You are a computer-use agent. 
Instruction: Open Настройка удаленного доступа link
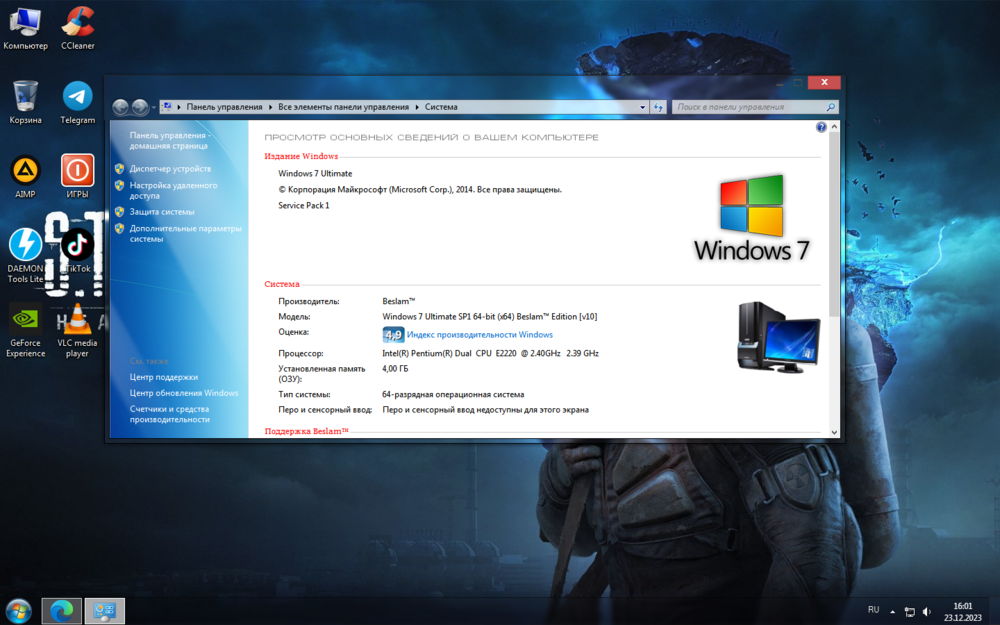[173, 191]
